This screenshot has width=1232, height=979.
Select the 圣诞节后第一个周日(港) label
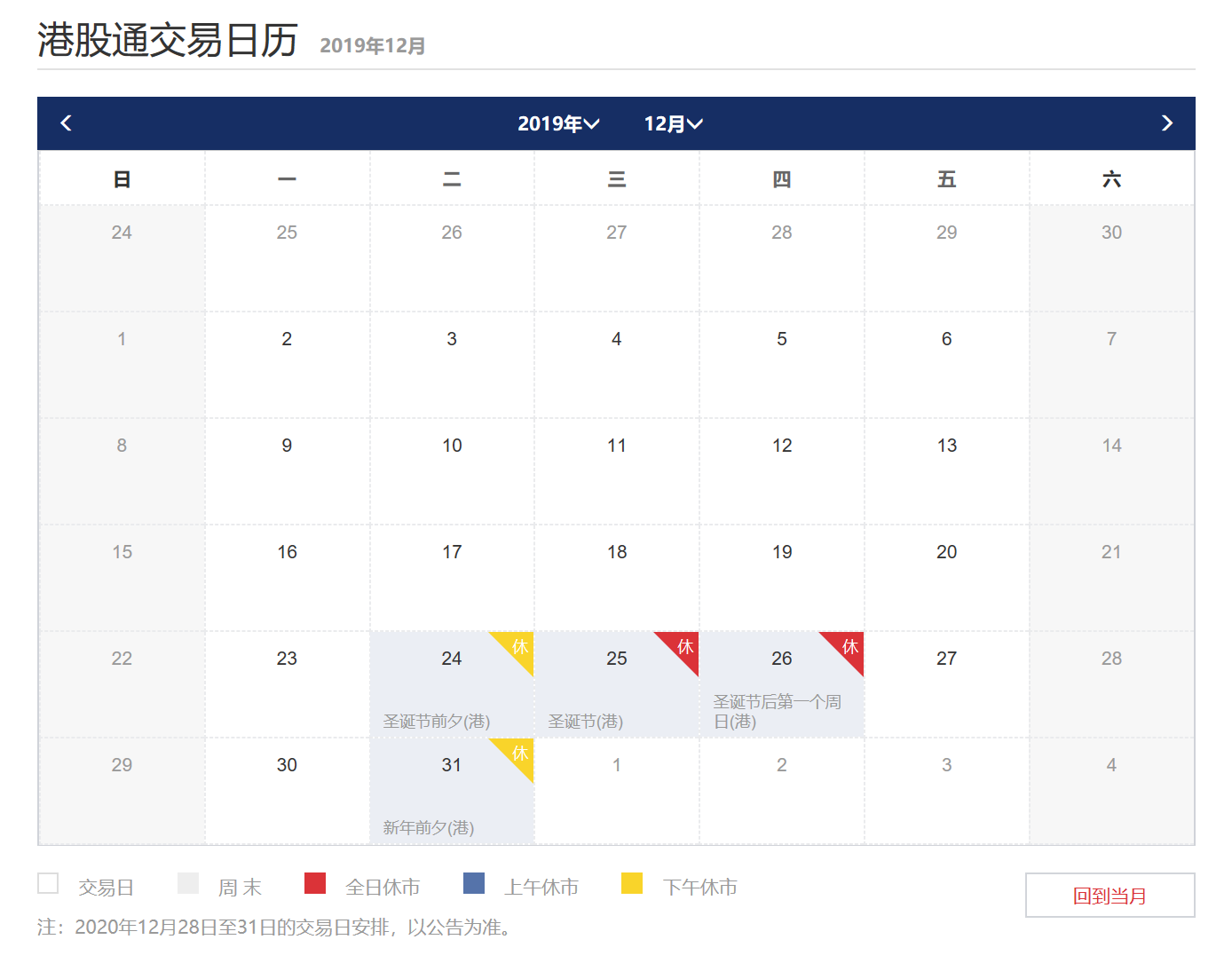[x=777, y=712]
